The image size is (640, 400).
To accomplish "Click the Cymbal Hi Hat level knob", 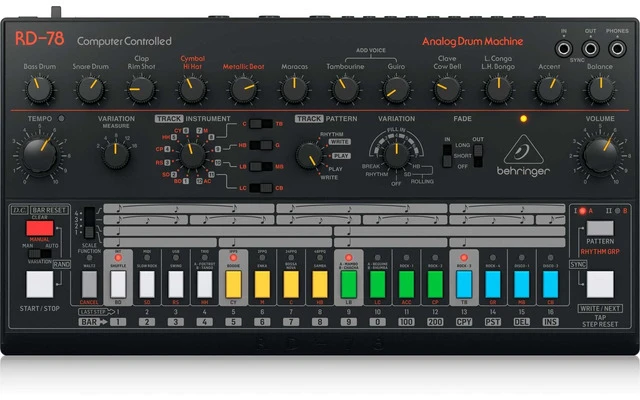I will coord(192,89).
